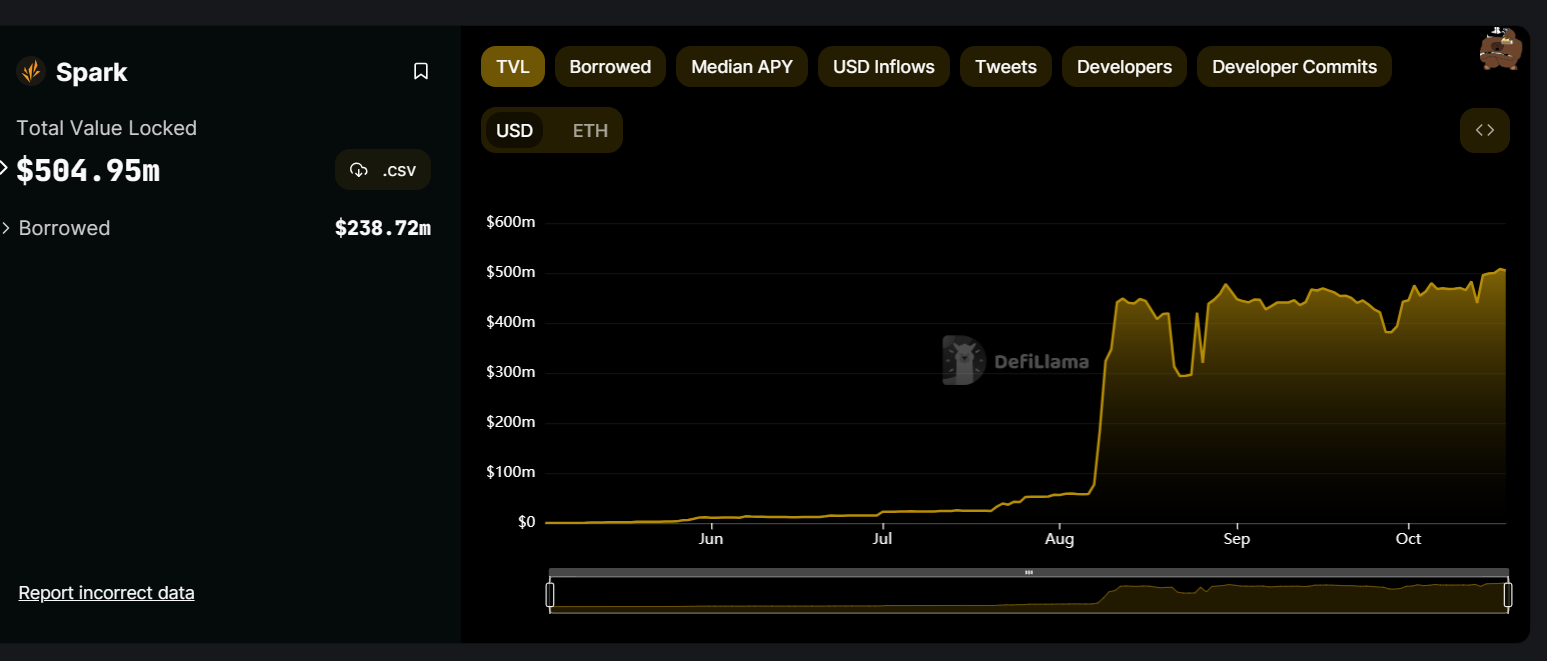Click the $500m y-axis label

[511, 272]
